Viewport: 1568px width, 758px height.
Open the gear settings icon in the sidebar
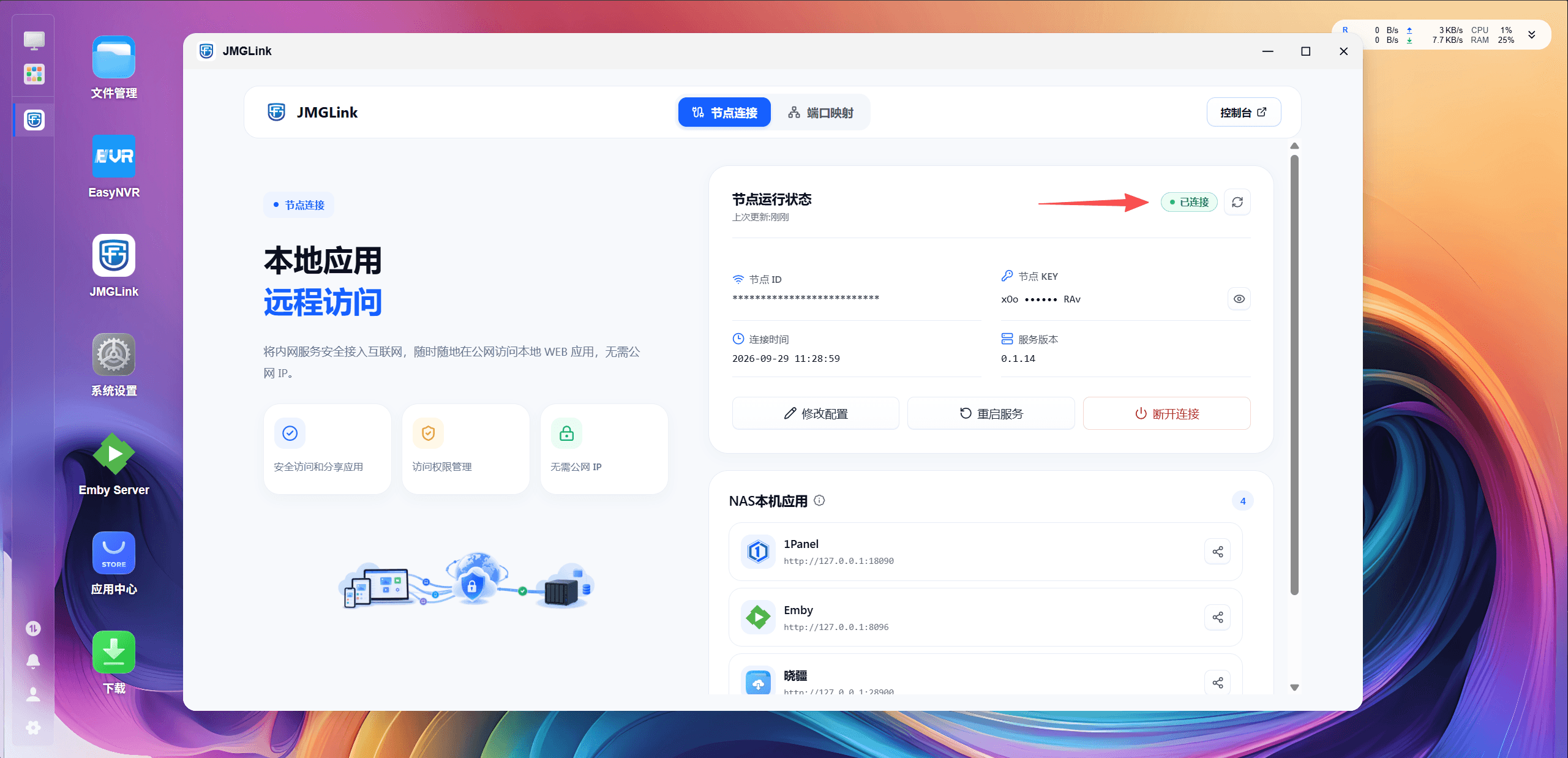[33, 727]
